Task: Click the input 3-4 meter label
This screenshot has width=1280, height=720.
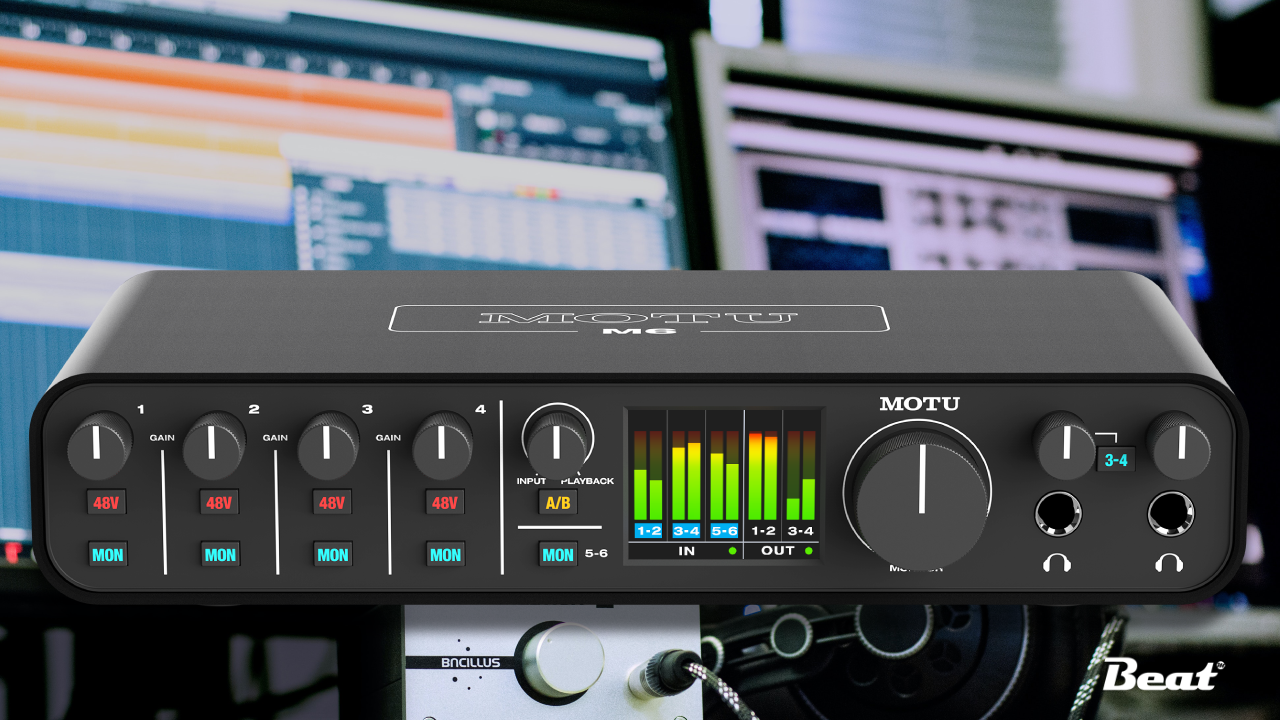Action: pos(686,531)
